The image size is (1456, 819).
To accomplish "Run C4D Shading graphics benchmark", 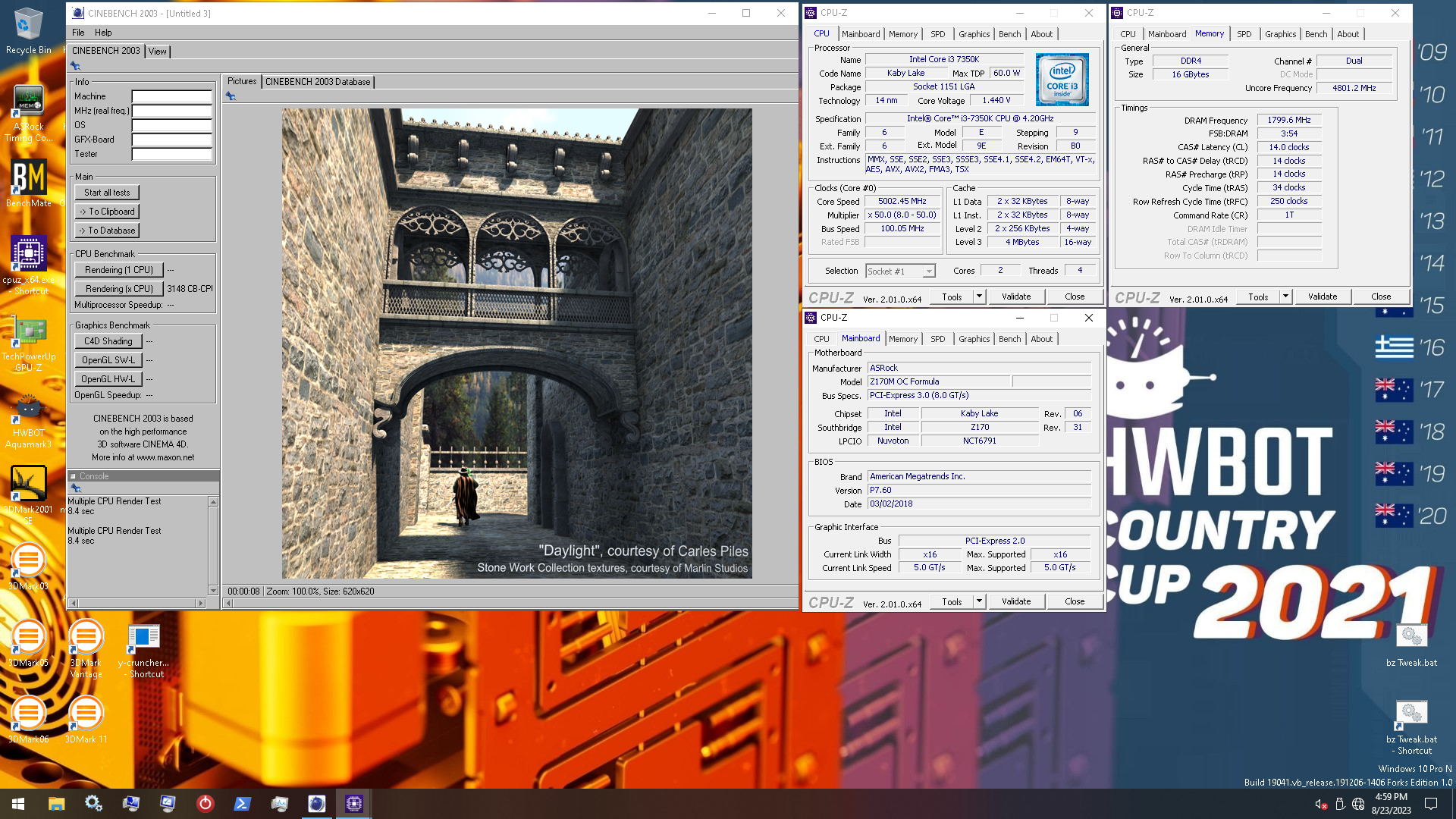I will pyautogui.click(x=108, y=341).
